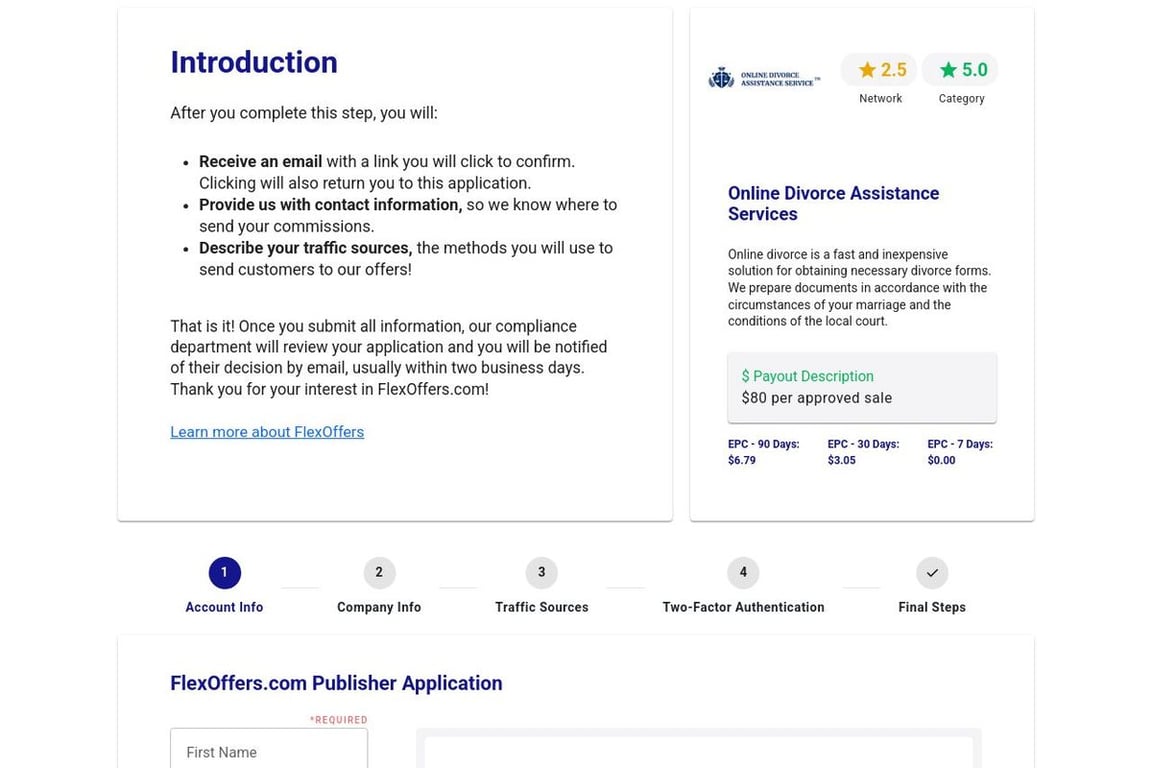
Task: Click the 5.0 Category rating badge
Action: 961,70
